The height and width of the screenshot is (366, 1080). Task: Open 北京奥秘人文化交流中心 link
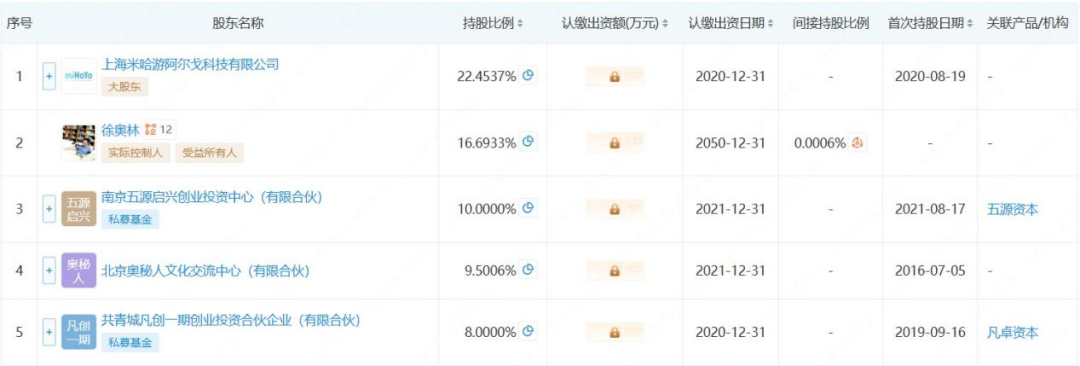point(206,272)
